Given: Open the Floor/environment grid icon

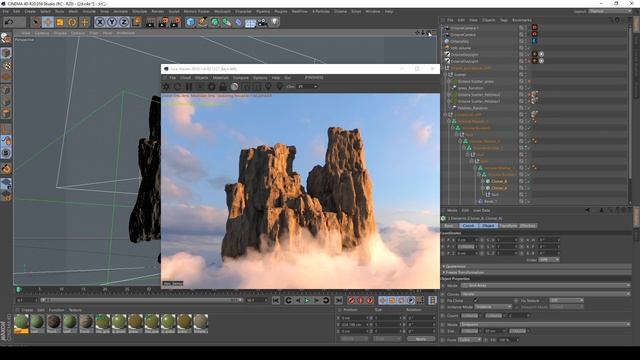Looking at the screenshot, I should pos(250,22).
